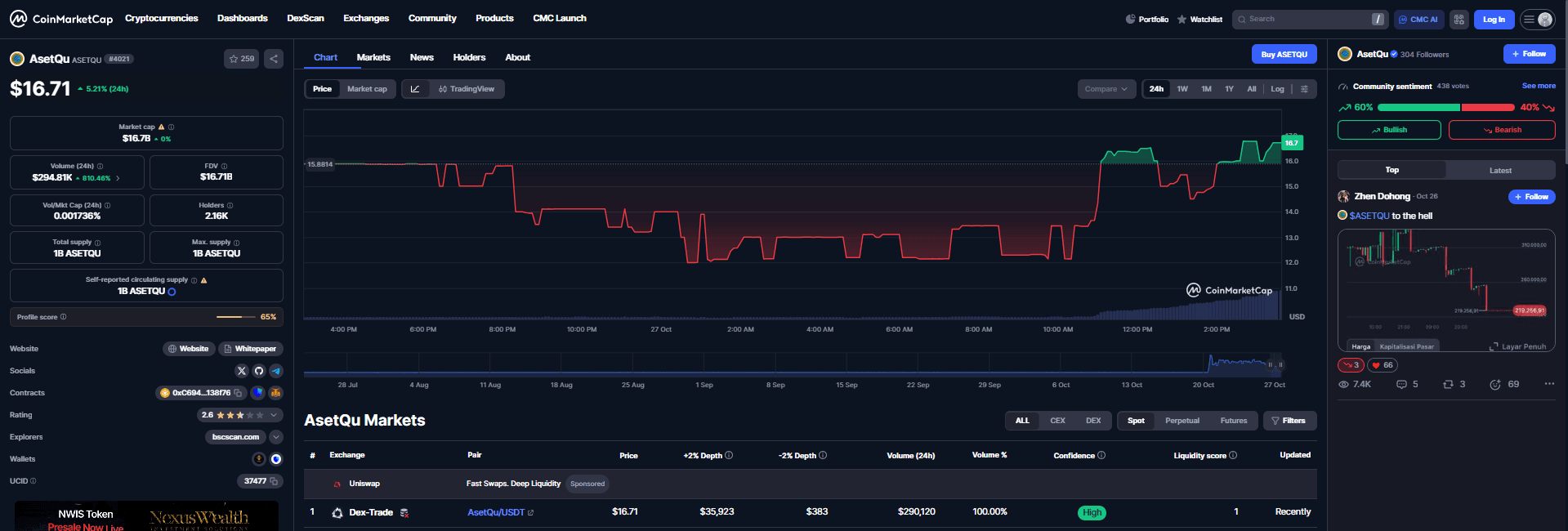The width and height of the screenshot is (1568, 531).
Task: Filter markets by CEX
Action: pyautogui.click(x=1057, y=421)
